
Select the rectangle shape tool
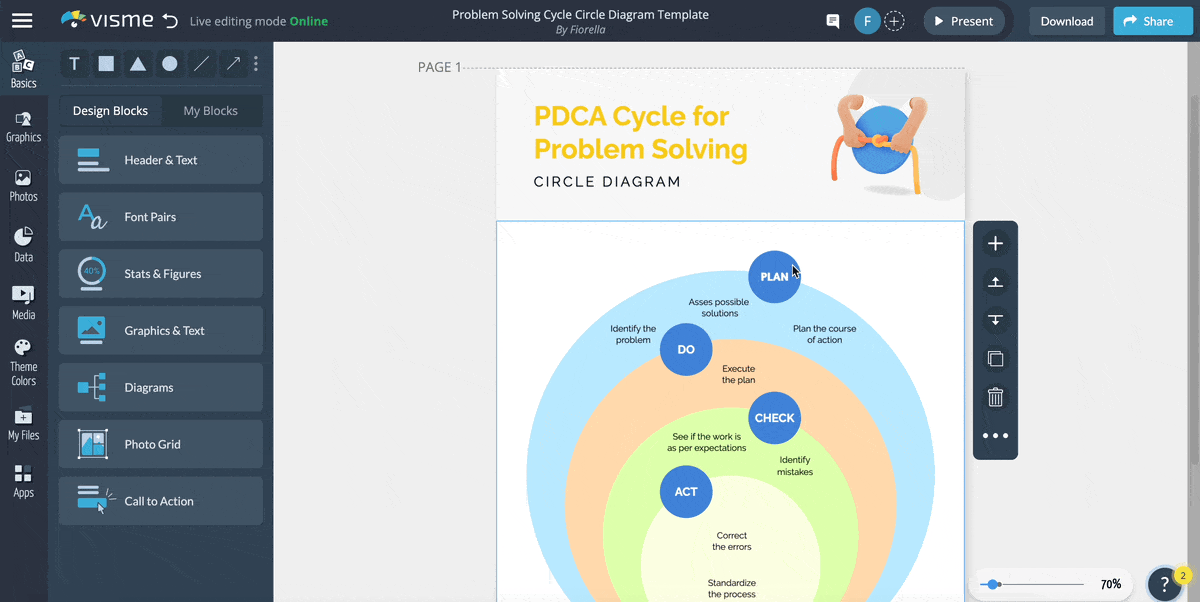pos(106,63)
